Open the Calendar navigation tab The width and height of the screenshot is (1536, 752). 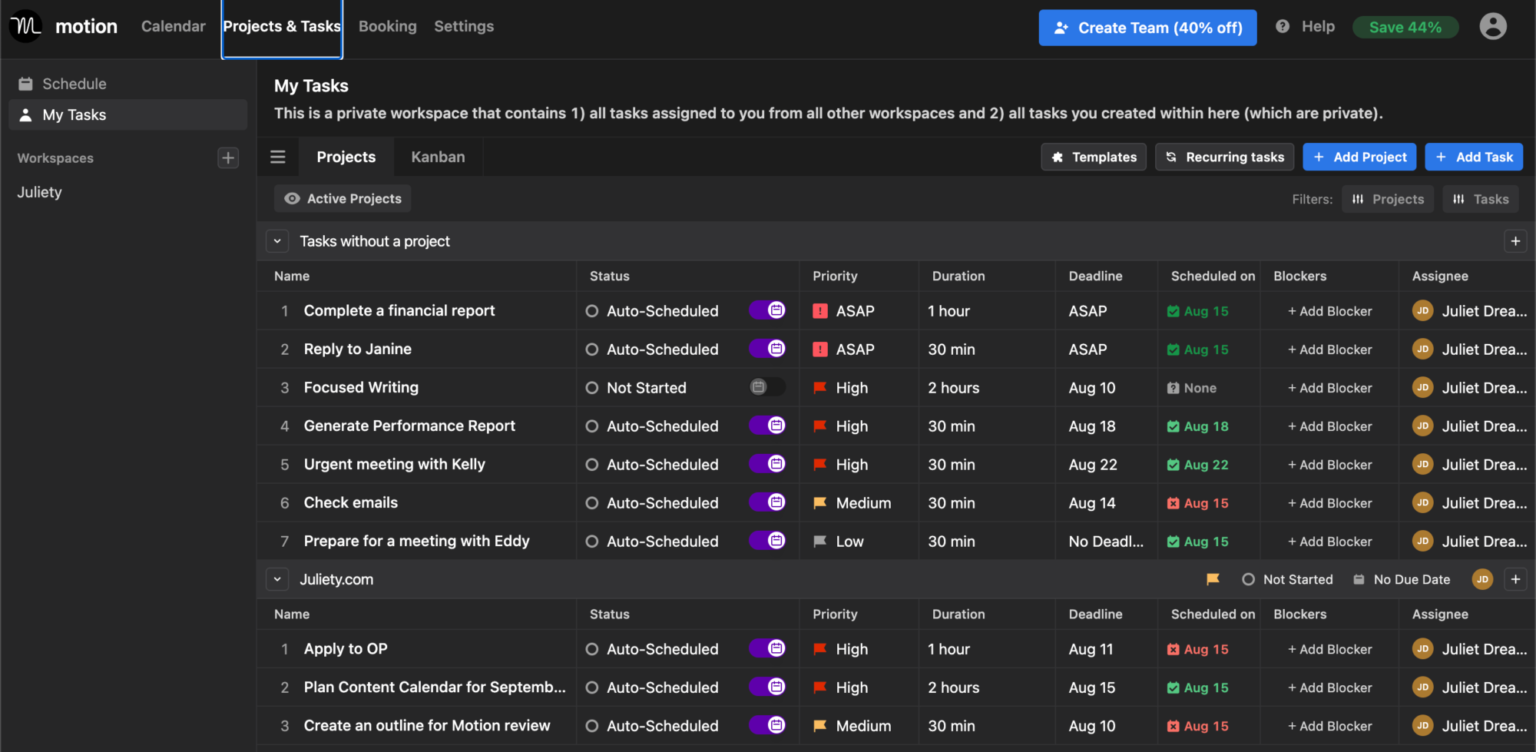[173, 27]
